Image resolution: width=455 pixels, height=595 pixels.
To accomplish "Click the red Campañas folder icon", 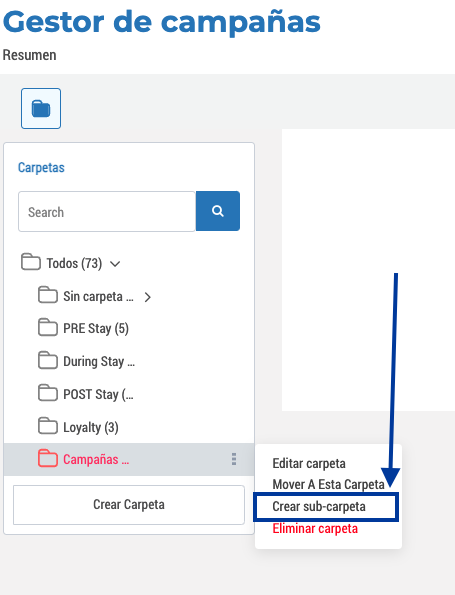I will [48, 458].
